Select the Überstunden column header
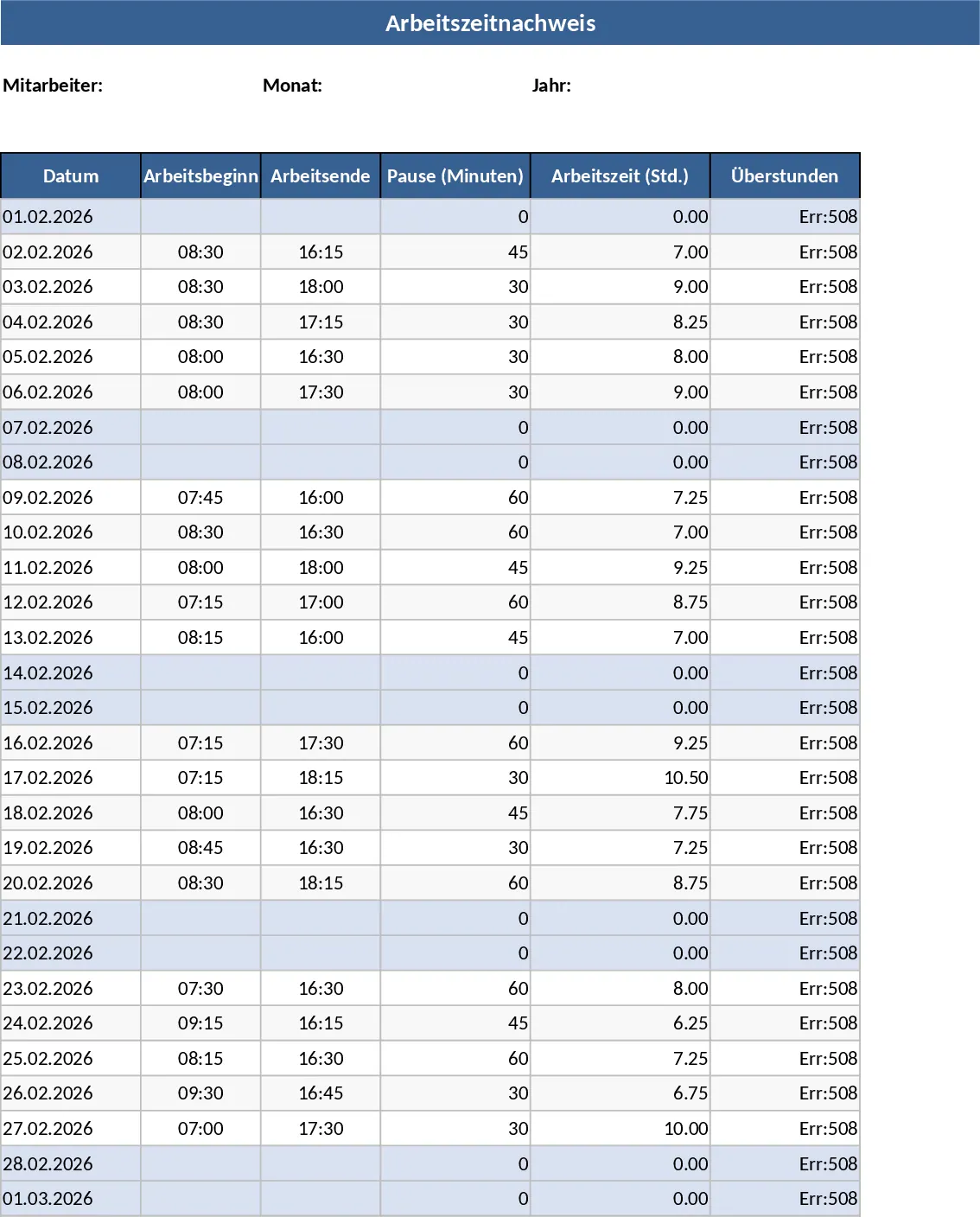 coord(785,175)
